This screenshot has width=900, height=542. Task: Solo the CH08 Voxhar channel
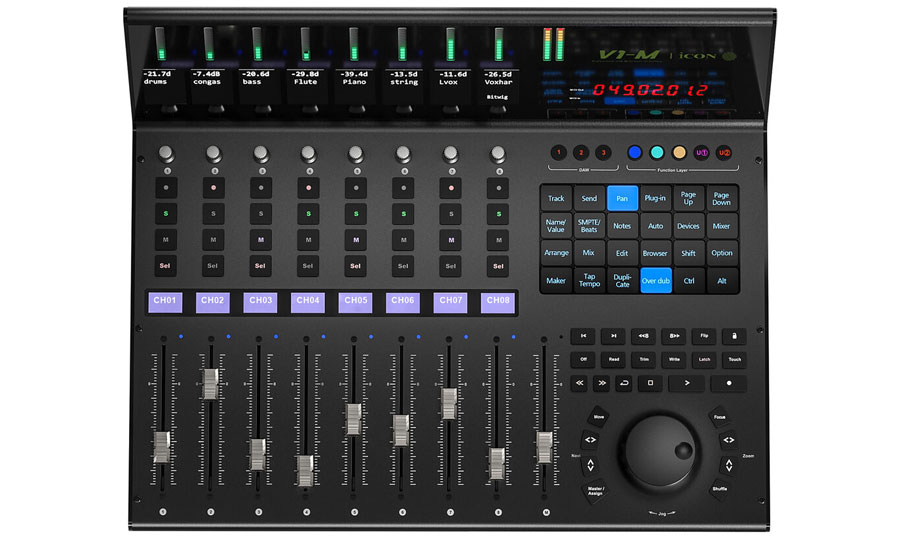pos(498,214)
